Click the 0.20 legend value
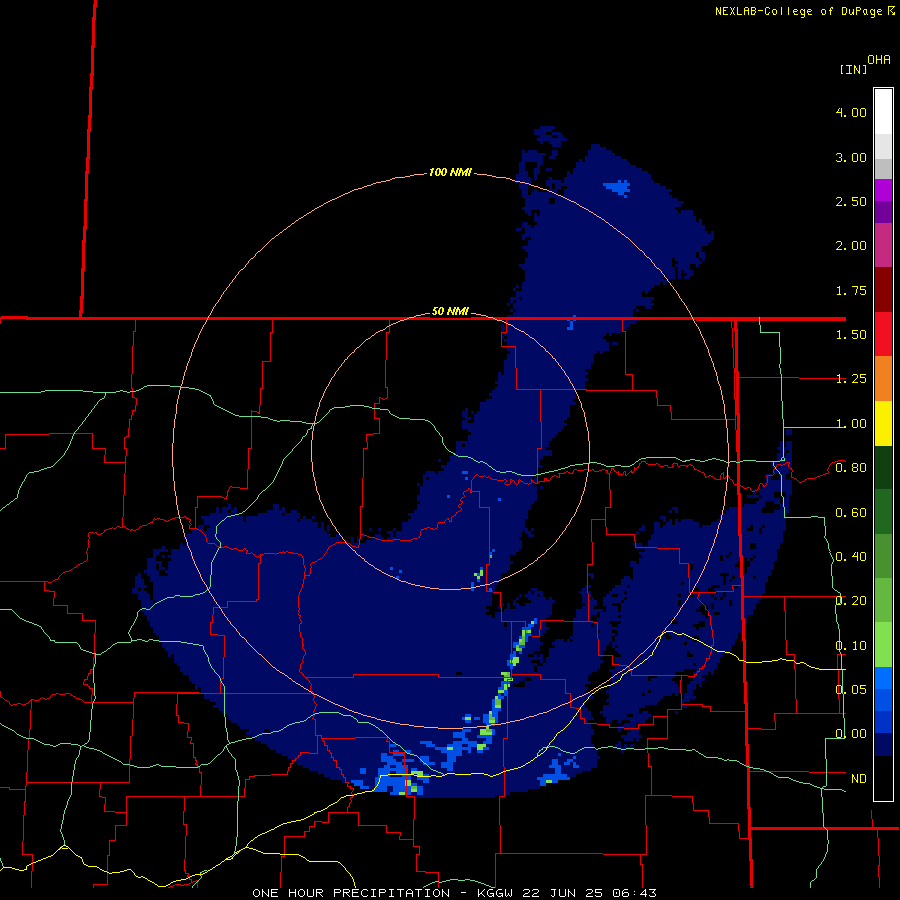900x900 pixels. tap(851, 601)
